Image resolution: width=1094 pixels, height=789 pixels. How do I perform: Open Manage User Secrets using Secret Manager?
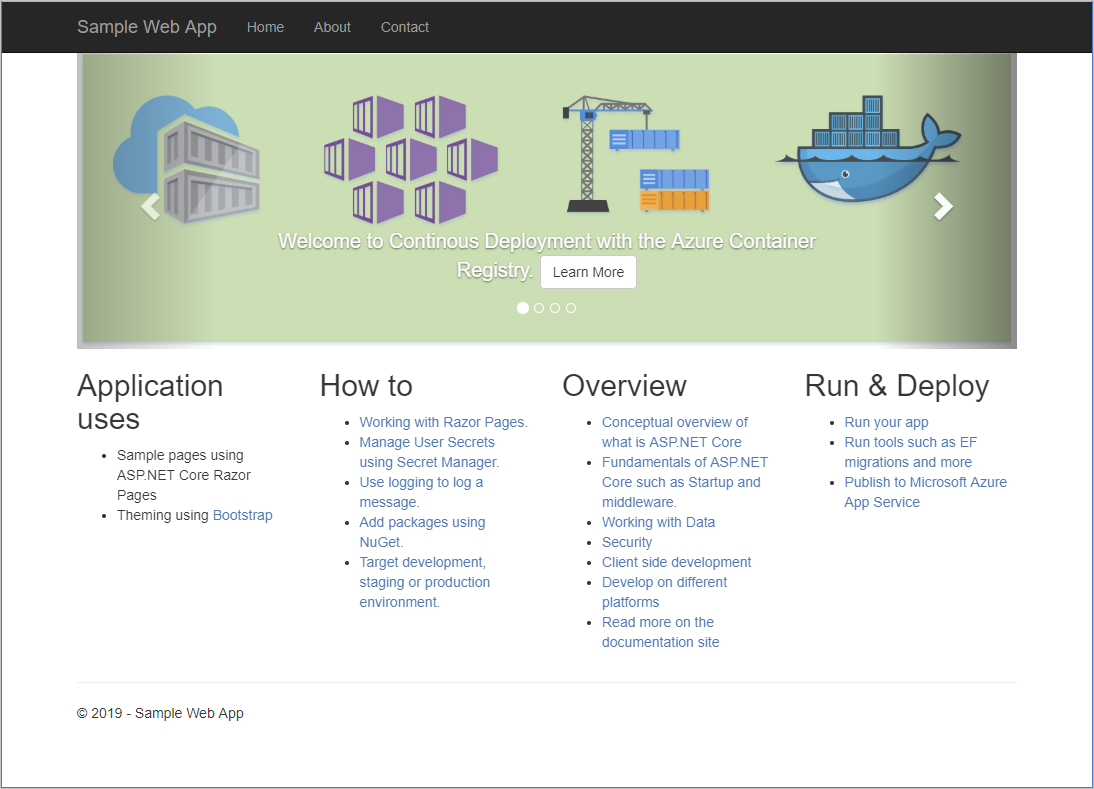click(429, 452)
